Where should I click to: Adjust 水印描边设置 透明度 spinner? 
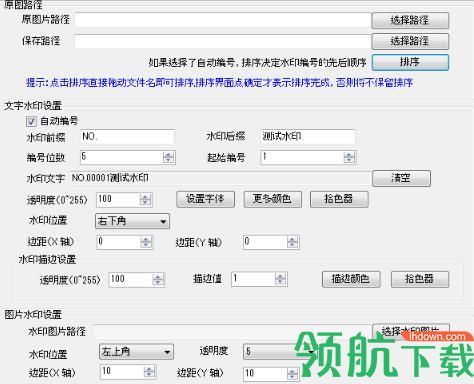(x=158, y=280)
